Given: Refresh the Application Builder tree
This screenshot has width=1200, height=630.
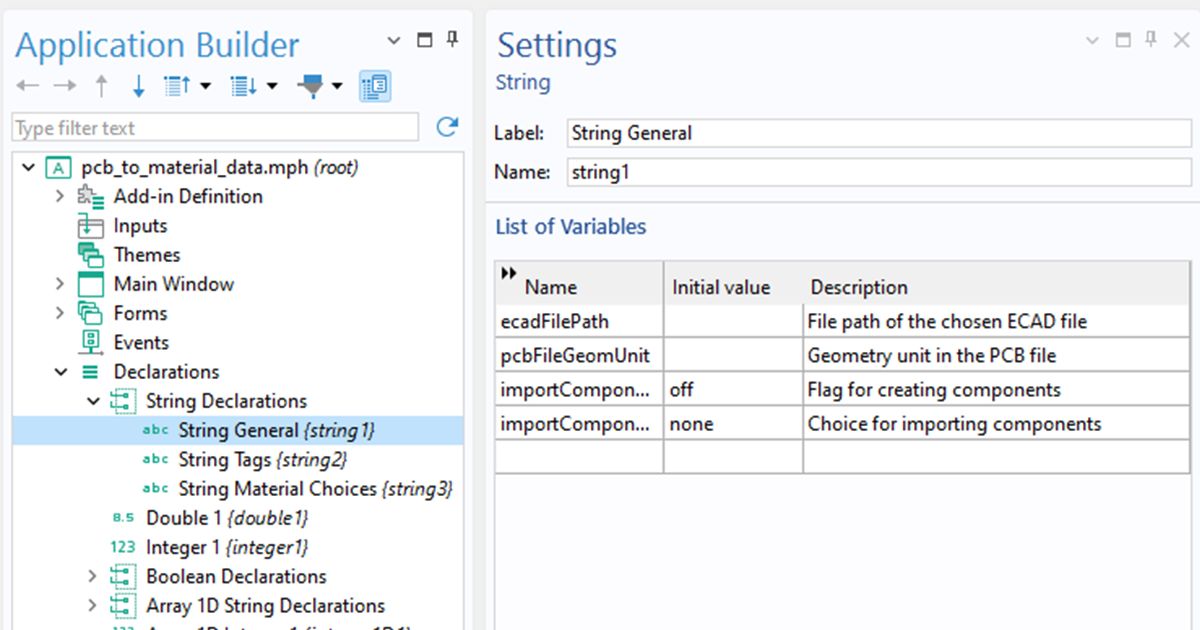Looking at the screenshot, I should pyautogui.click(x=447, y=127).
